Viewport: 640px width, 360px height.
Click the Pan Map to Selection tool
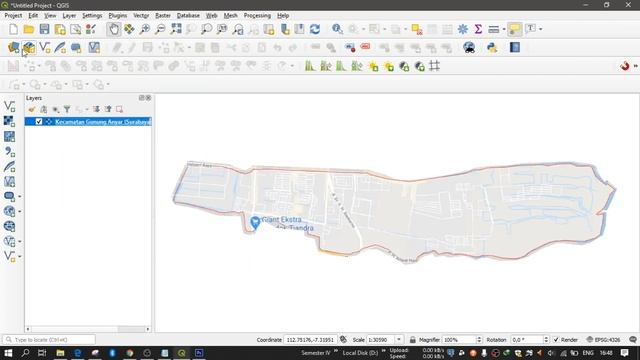pos(129,29)
